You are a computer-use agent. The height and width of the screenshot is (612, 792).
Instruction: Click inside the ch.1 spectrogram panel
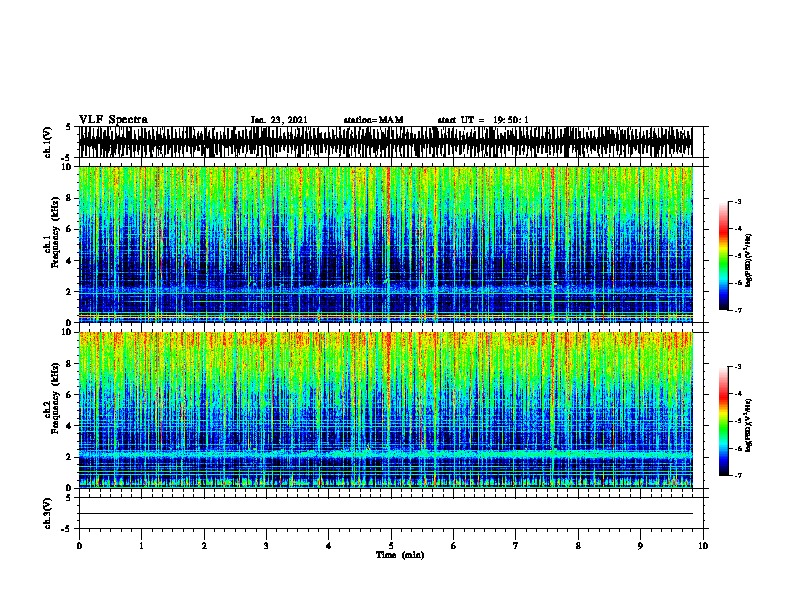tap(386, 244)
